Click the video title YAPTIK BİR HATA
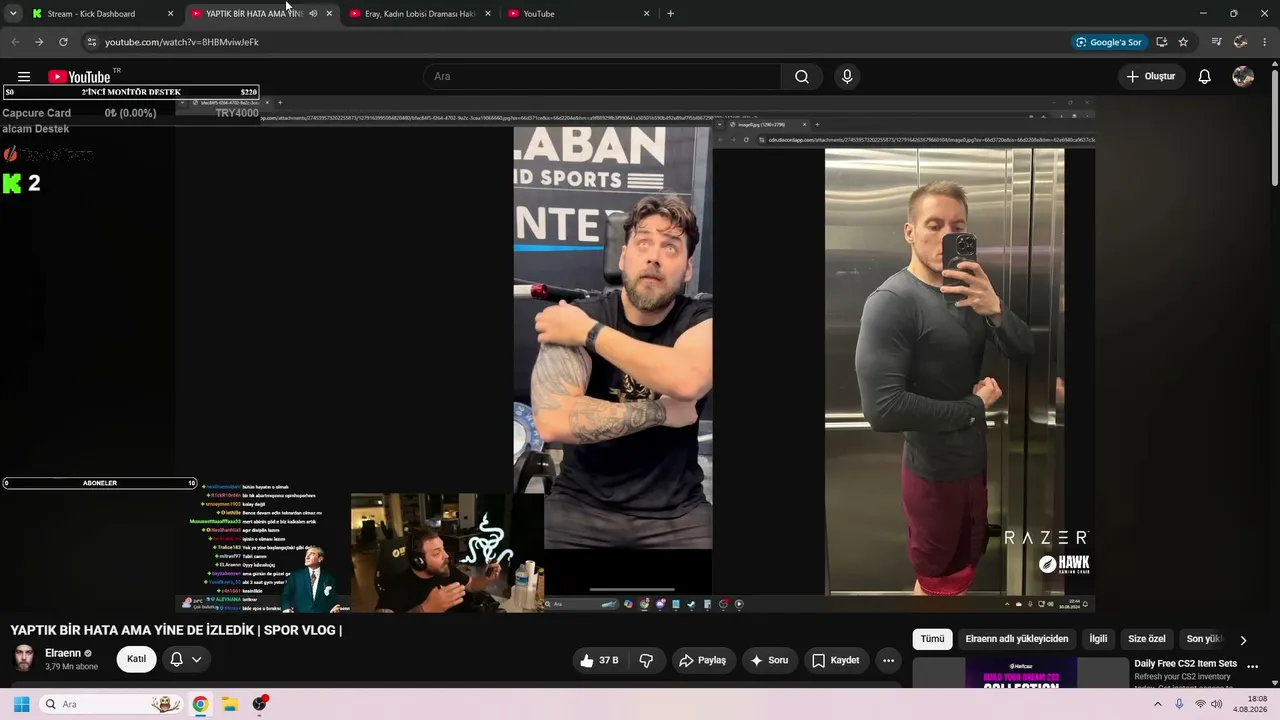1280x720 pixels. point(176,630)
